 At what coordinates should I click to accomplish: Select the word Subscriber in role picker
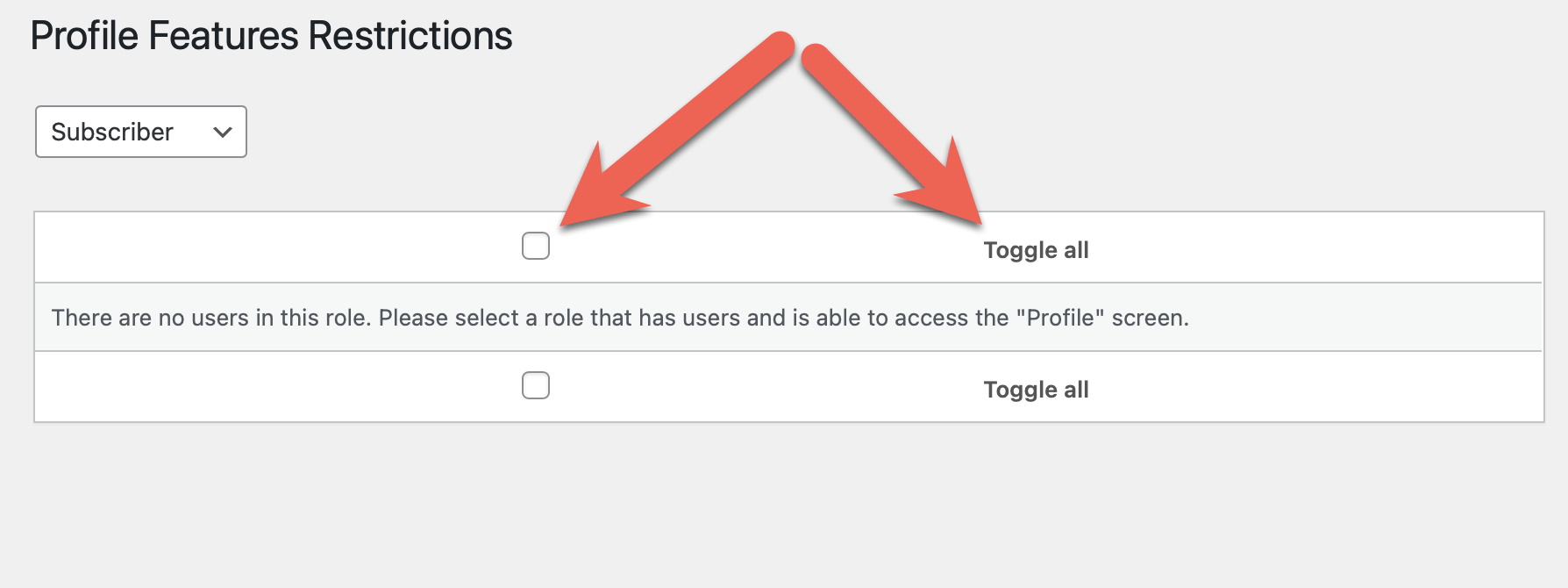(x=110, y=132)
